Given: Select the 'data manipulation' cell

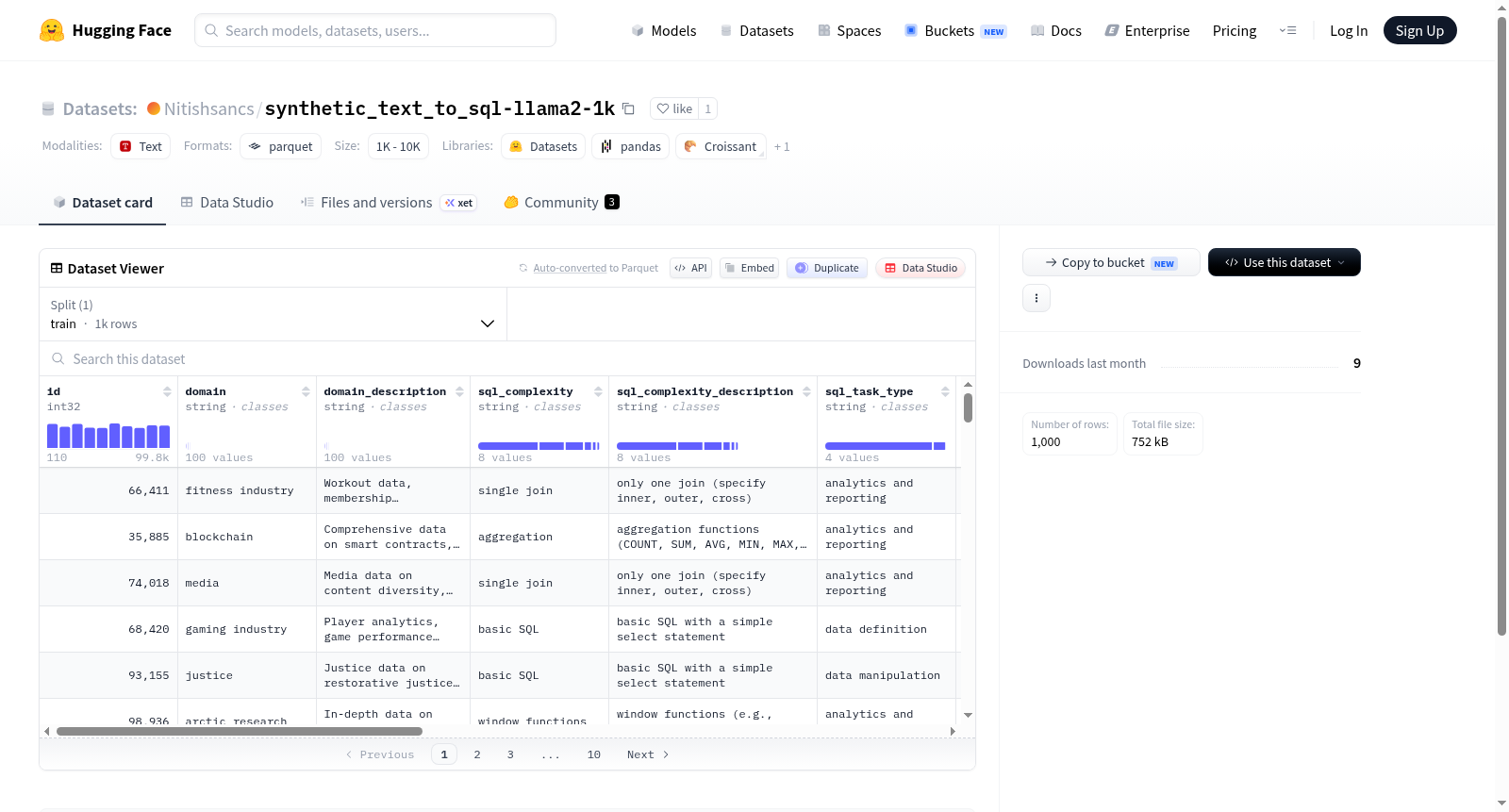Looking at the screenshot, I should 887,675.
